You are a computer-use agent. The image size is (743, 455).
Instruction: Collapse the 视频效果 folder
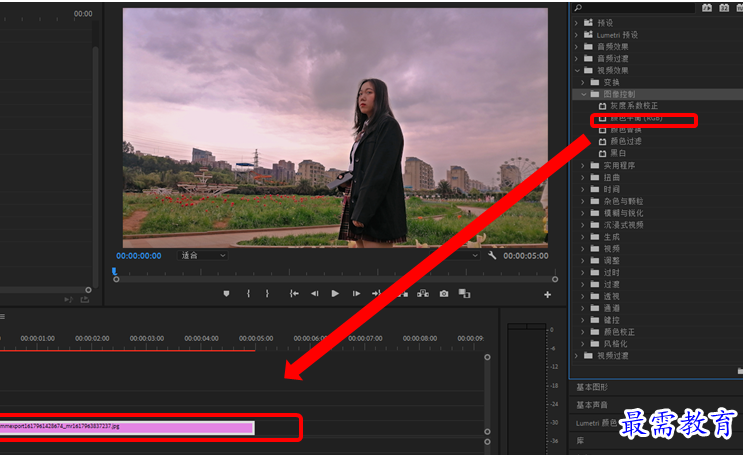click(577, 70)
